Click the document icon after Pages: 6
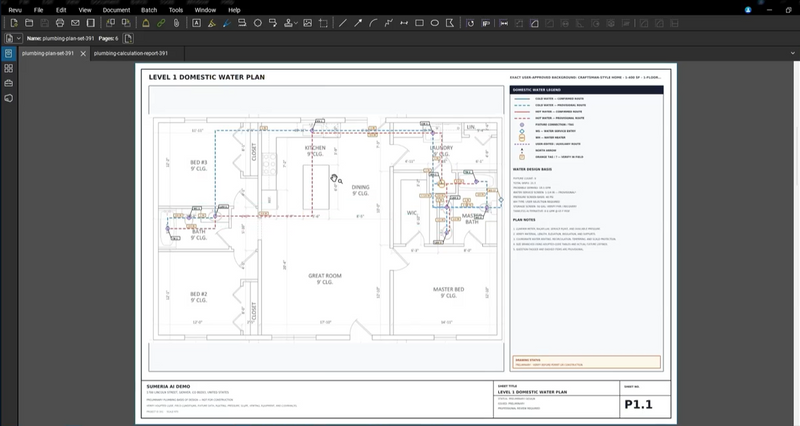Screen dimensions: 800x426 pyautogui.click(x=128, y=38)
